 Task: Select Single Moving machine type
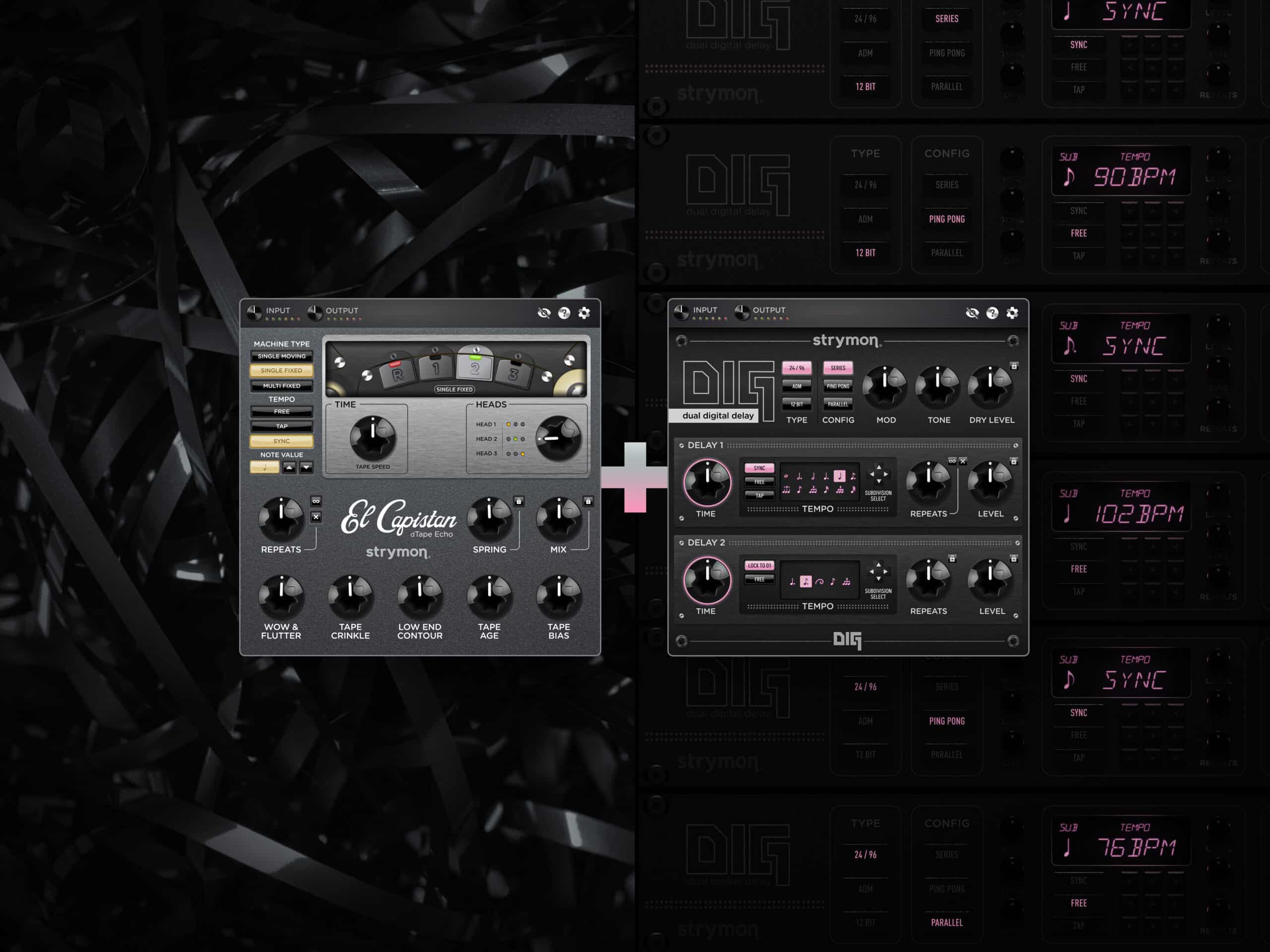point(281,357)
